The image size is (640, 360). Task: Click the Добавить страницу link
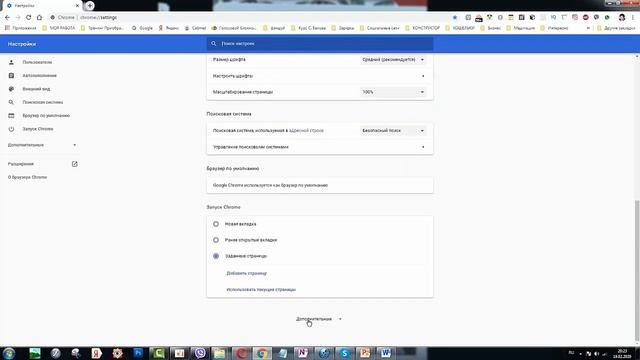(247, 273)
